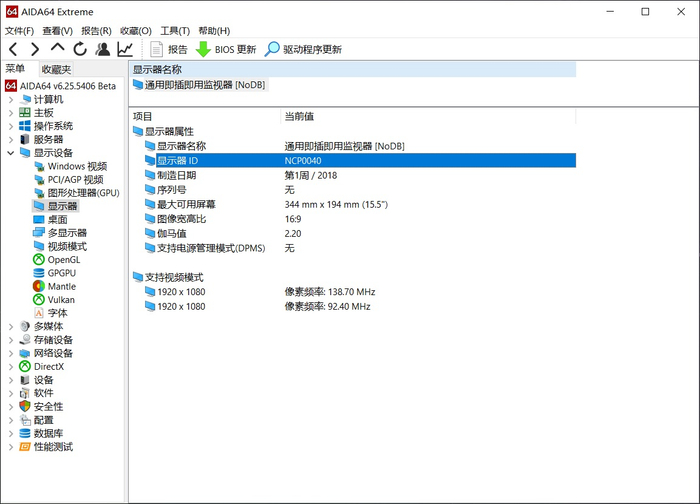Go forward with the right arrow icon
This screenshot has height=504, width=700.
click(x=35, y=49)
